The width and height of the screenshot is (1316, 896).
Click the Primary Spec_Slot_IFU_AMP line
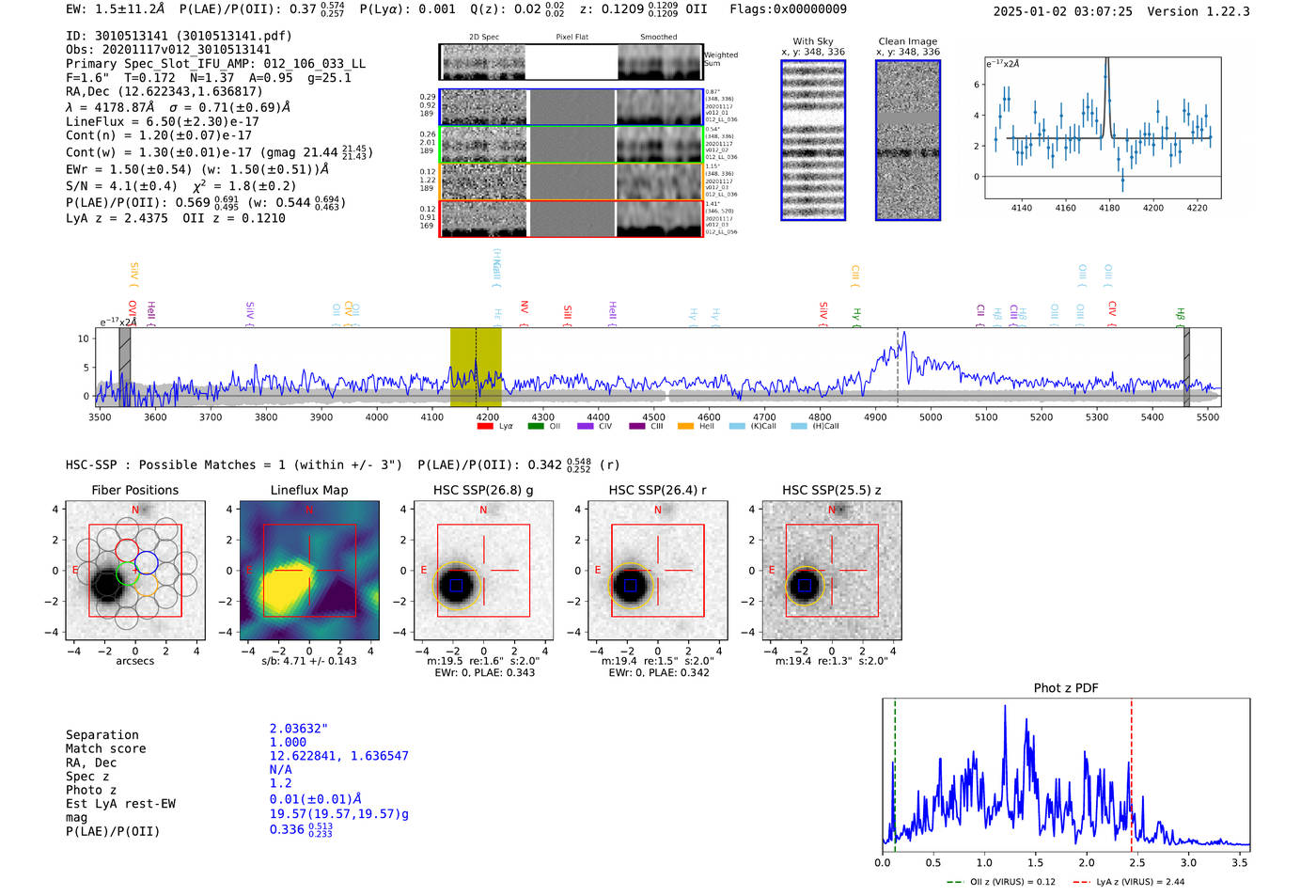click(x=215, y=64)
